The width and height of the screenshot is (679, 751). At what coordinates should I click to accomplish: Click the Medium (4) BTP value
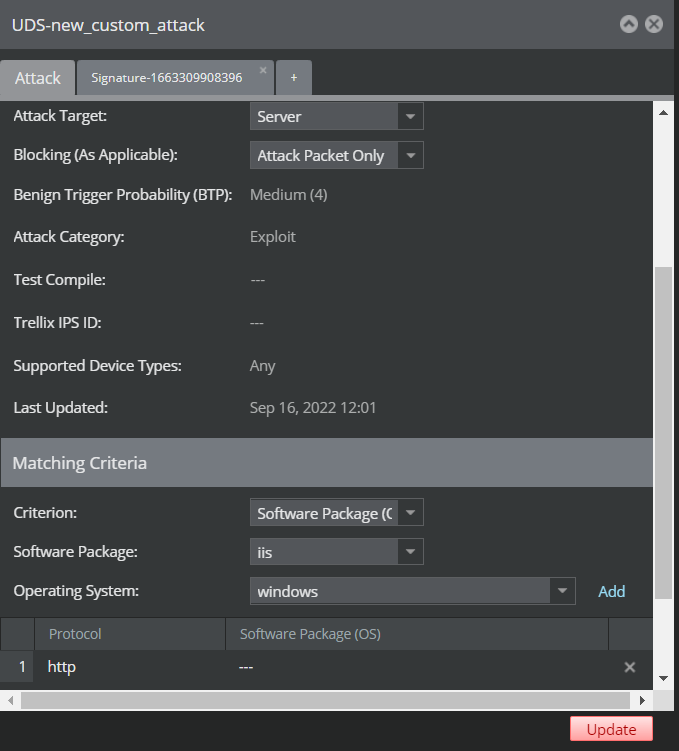(289, 195)
